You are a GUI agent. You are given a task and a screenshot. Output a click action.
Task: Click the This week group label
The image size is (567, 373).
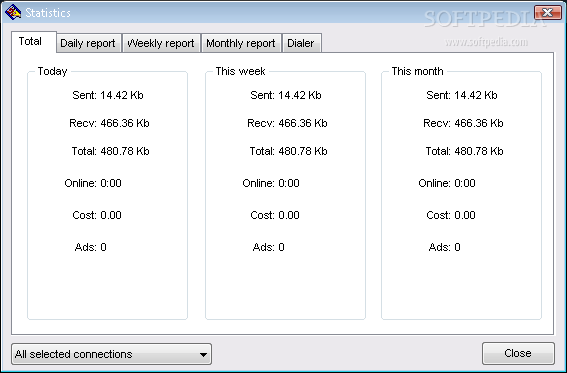coord(240,71)
